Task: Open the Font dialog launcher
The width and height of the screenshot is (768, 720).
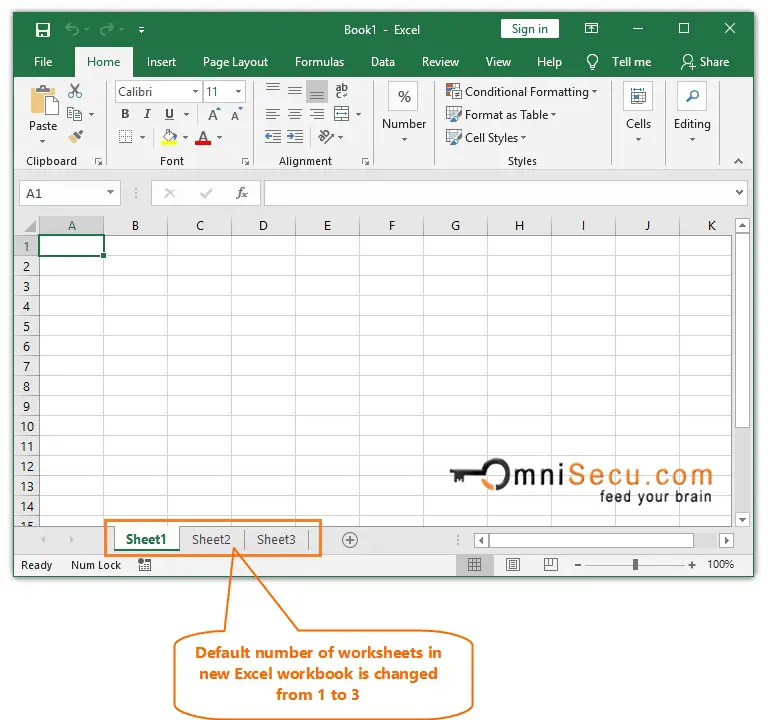Action: coord(245,162)
